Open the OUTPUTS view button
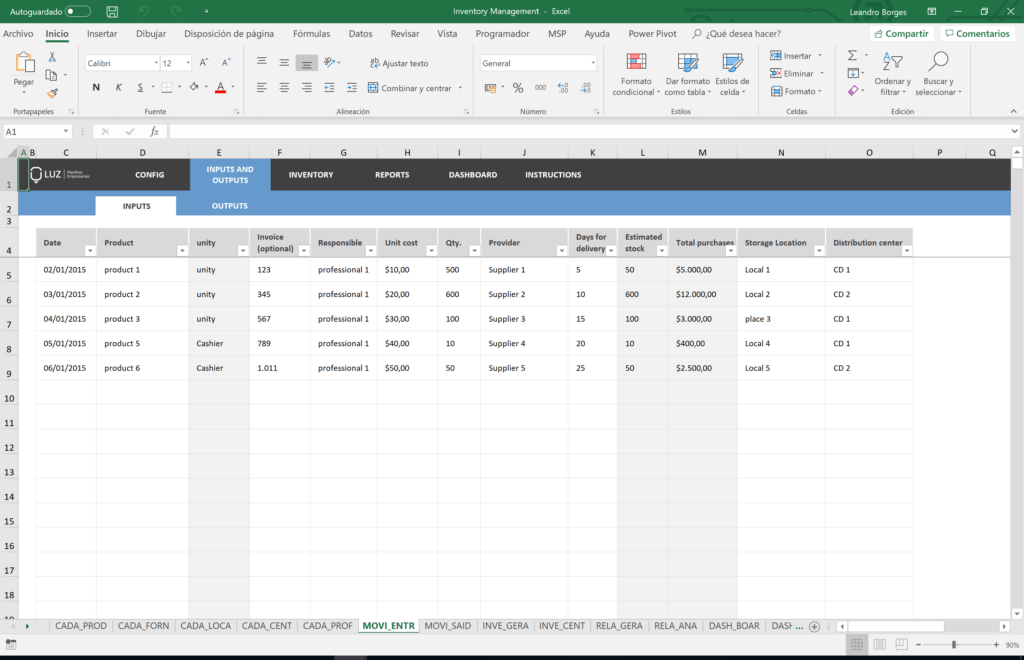The image size is (1024, 660). click(x=229, y=205)
